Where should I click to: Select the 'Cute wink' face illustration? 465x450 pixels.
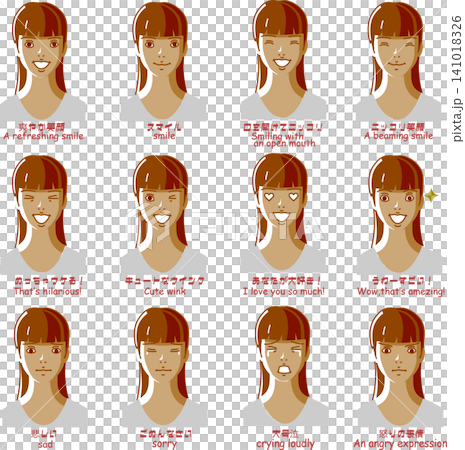[x=163, y=215]
